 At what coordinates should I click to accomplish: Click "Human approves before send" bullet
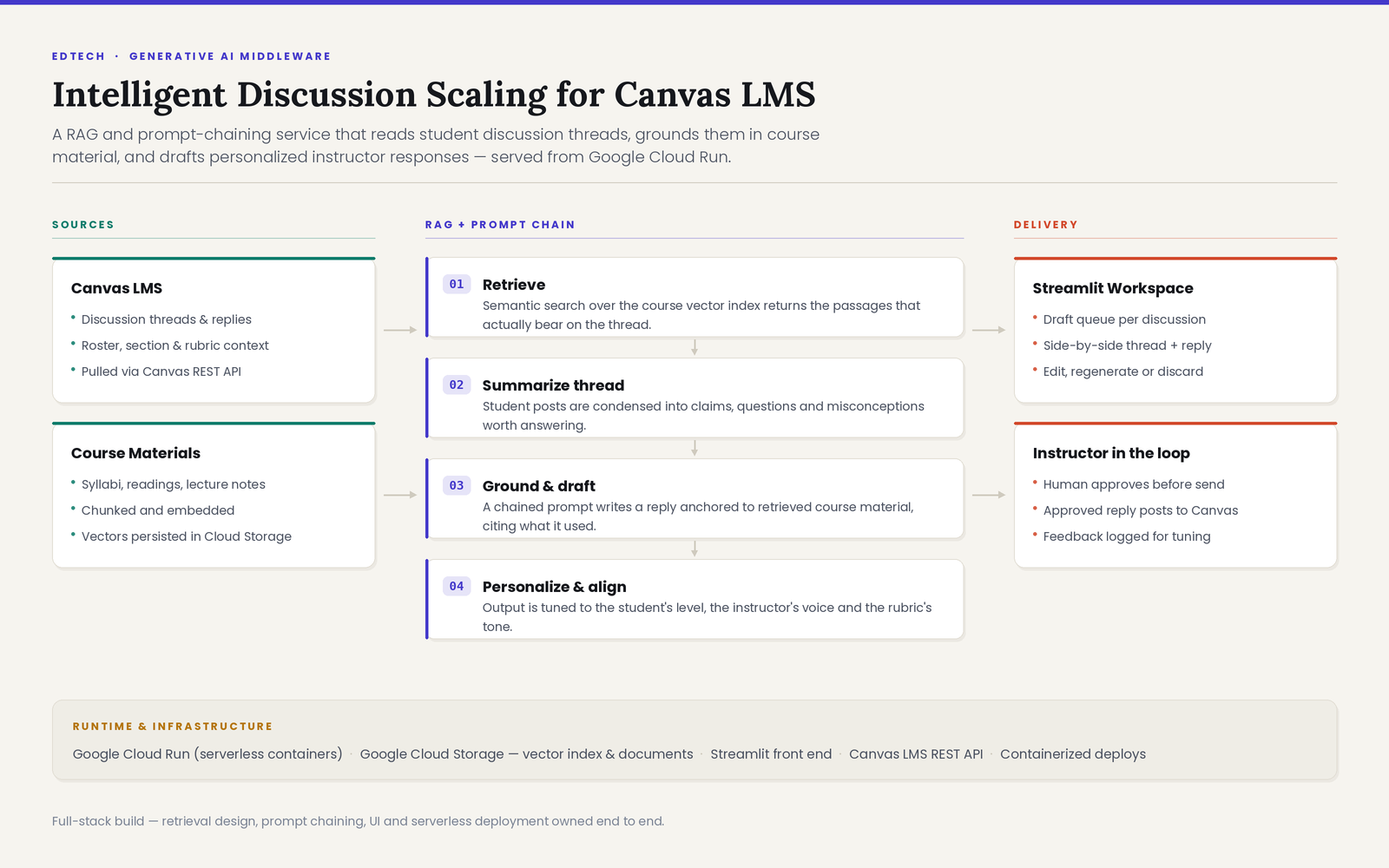1134,484
